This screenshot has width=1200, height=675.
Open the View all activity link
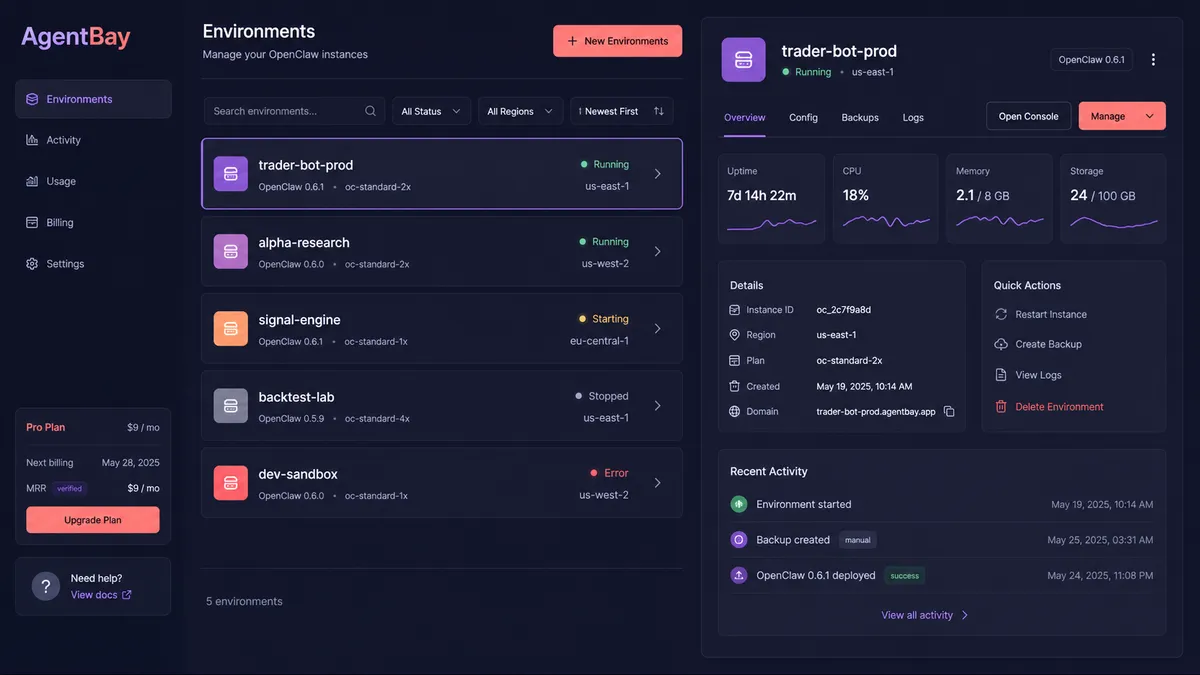point(925,615)
